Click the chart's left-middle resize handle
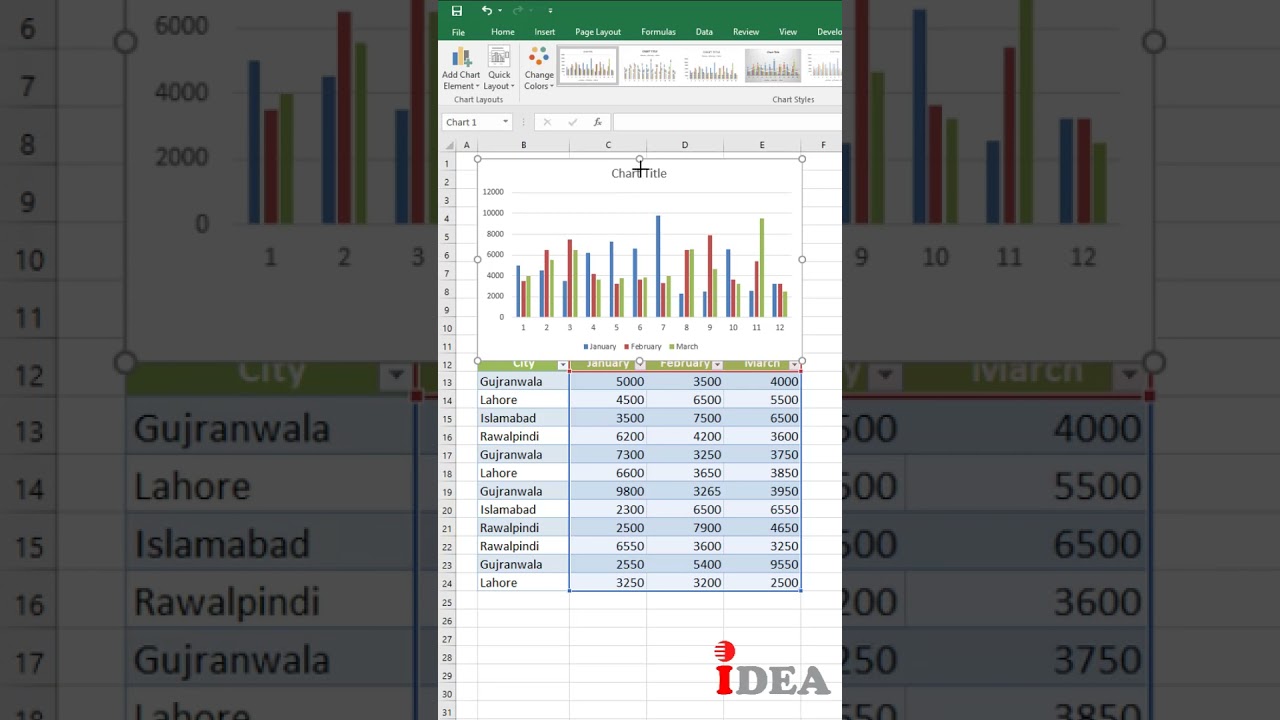Image resolution: width=1280 pixels, height=720 pixels. (478, 259)
